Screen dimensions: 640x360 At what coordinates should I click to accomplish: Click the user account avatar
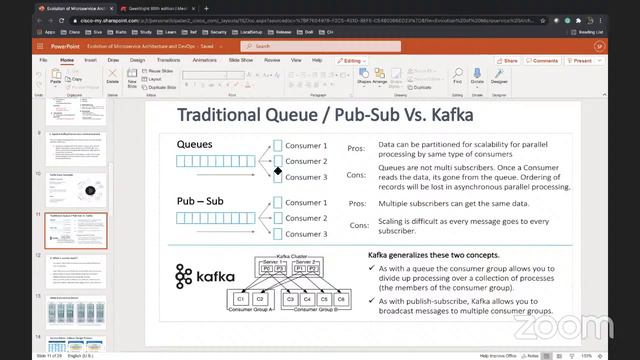pyautogui.click(x=599, y=47)
